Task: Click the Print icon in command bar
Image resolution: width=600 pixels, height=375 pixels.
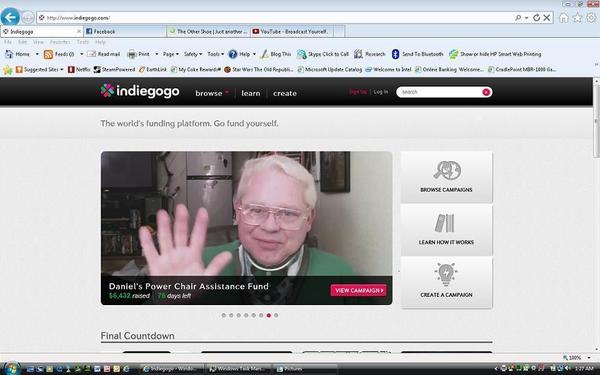Action: (132, 54)
